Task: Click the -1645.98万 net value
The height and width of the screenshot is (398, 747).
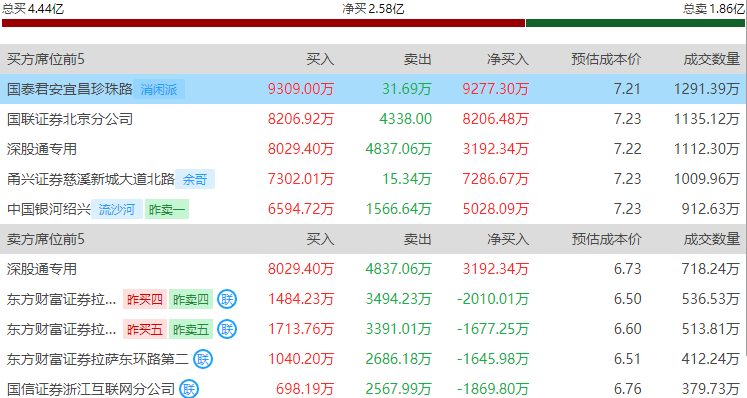Action: [493, 359]
